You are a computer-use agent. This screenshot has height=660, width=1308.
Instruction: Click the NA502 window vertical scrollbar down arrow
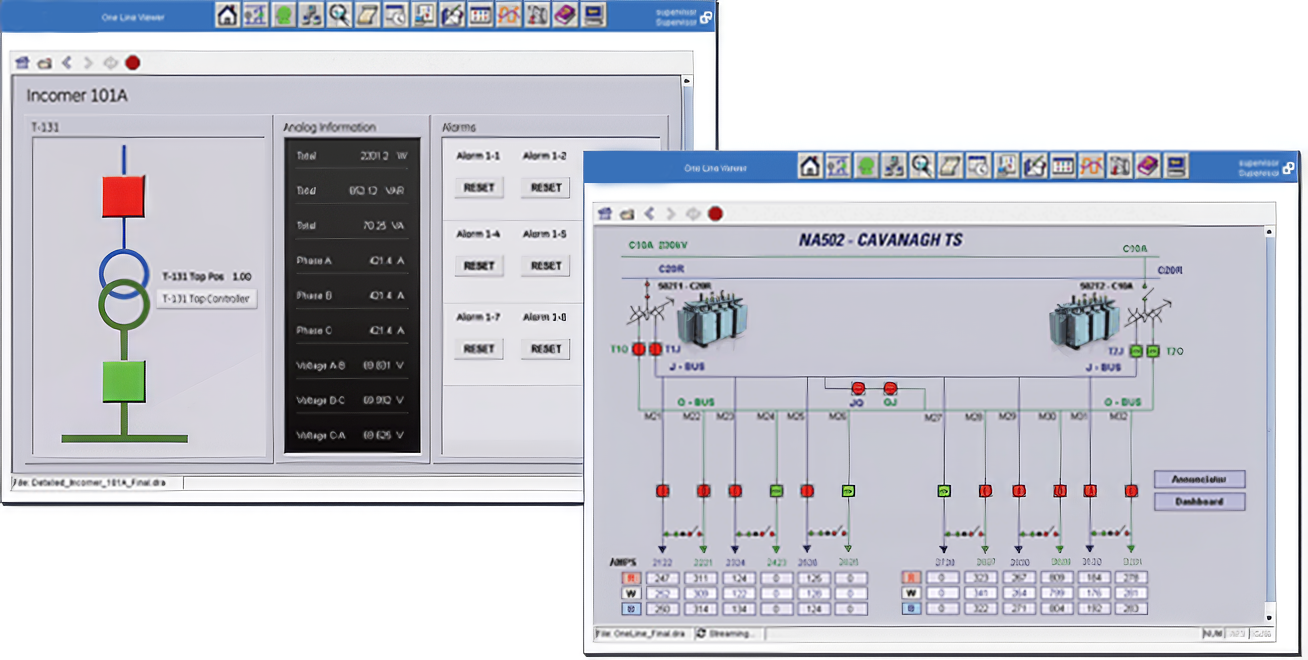coord(1268,617)
